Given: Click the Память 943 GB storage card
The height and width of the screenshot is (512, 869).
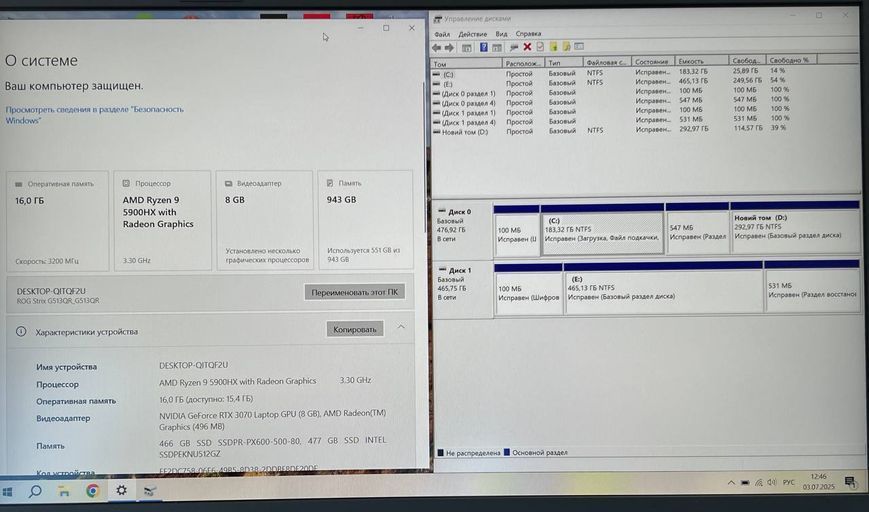Looking at the screenshot, I should [366, 220].
